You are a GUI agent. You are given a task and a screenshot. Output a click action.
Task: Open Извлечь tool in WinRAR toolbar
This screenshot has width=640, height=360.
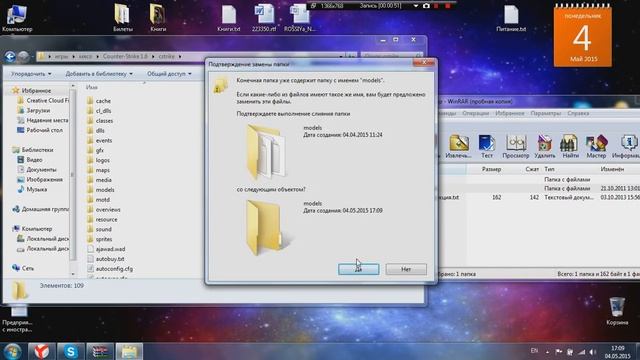(458, 147)
